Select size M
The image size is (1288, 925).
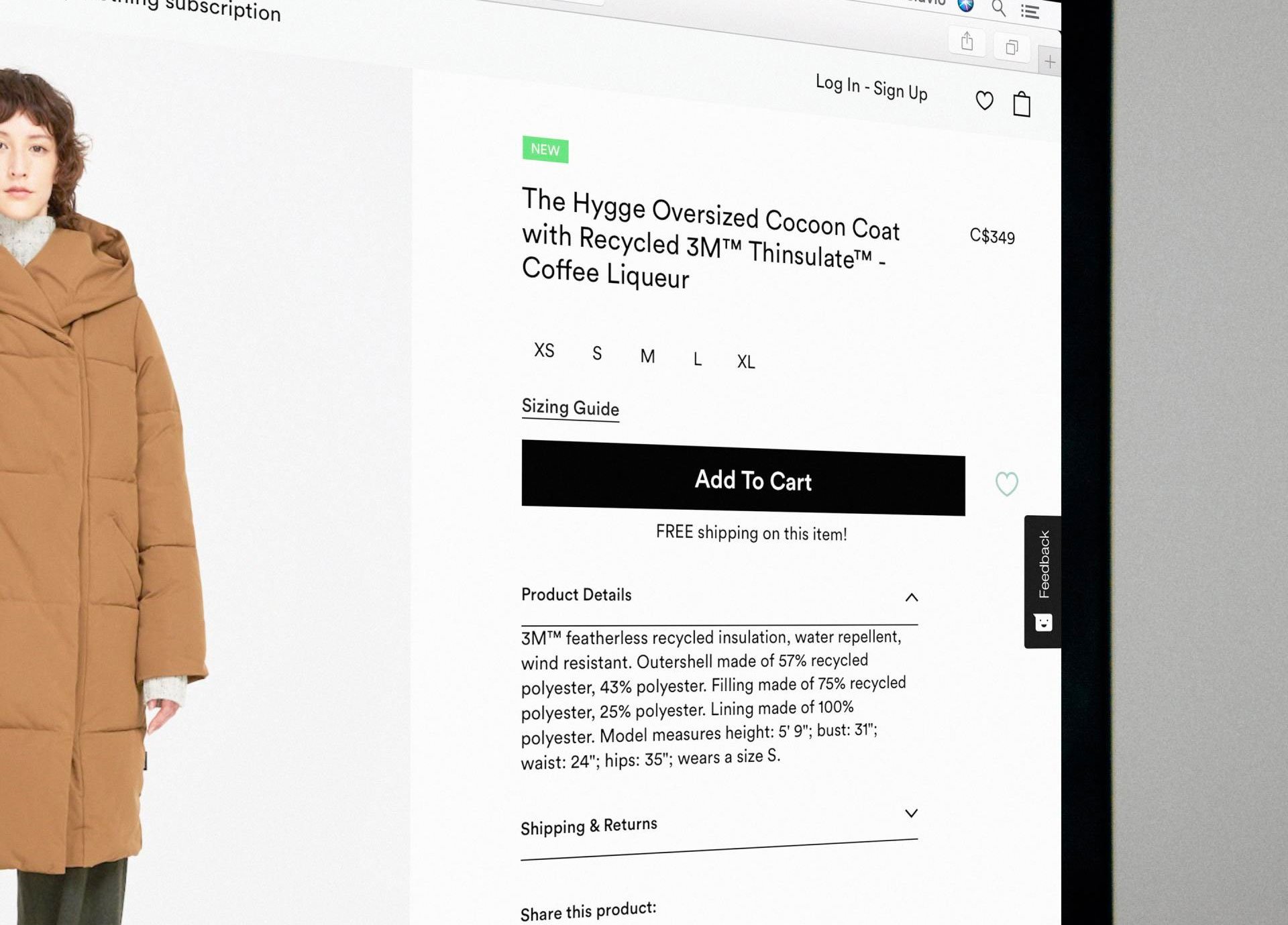point(647,356)
